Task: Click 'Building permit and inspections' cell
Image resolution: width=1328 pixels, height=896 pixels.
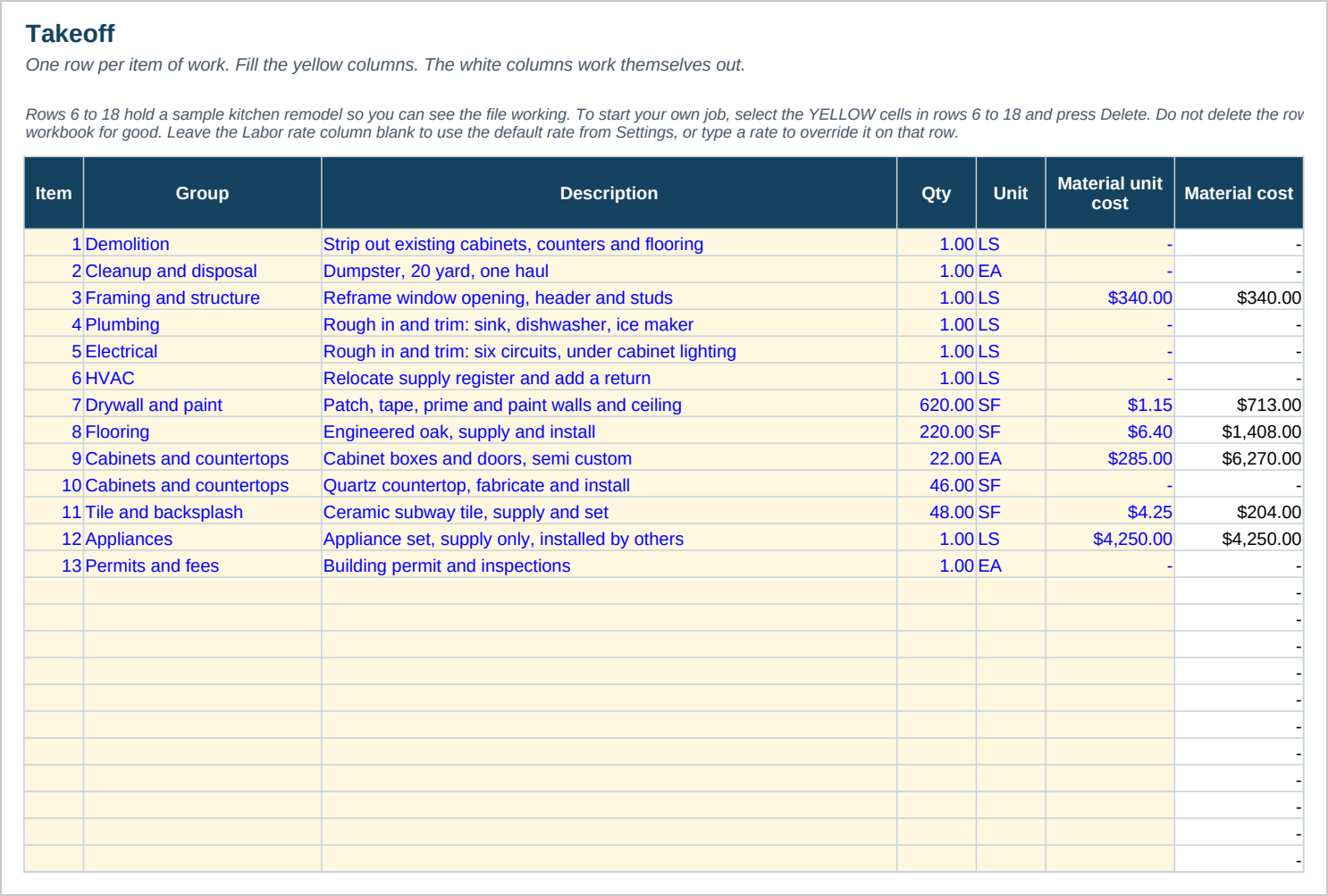Action: 609,565
